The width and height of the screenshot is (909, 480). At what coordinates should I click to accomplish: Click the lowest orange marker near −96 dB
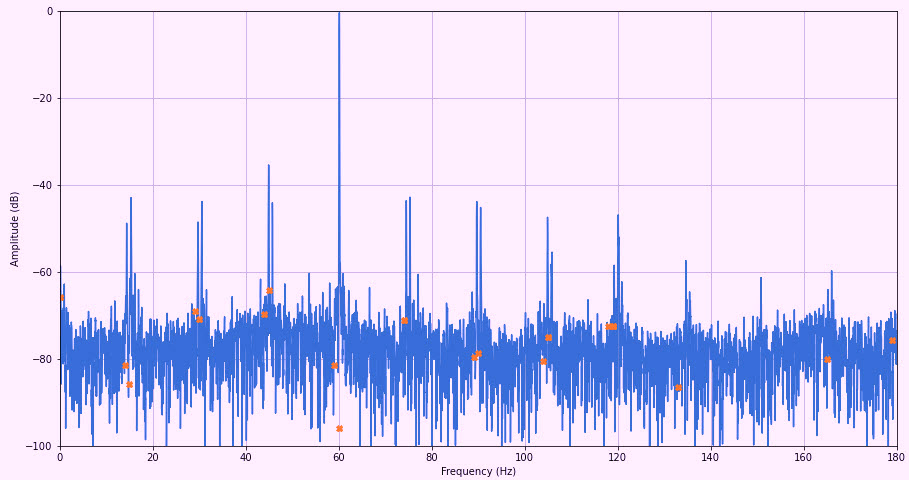point(340,429)
